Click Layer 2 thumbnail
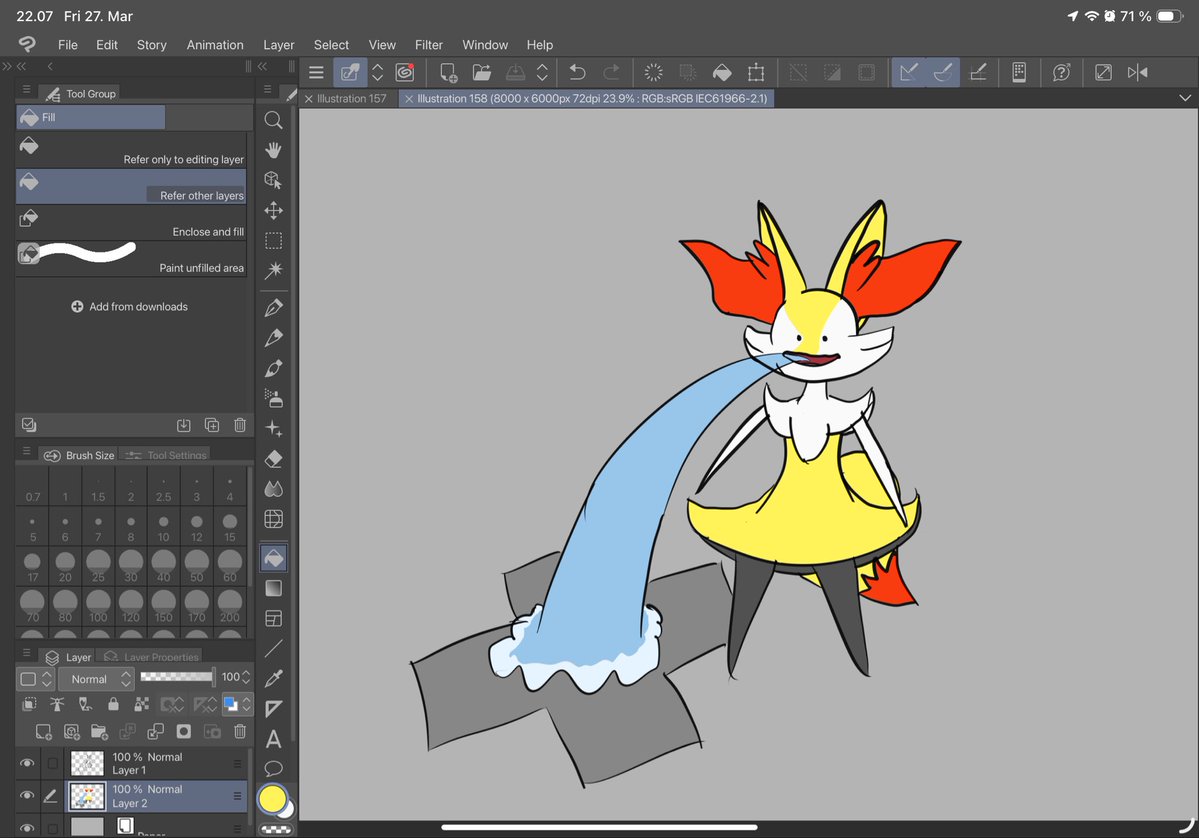Screen dimensions: 1199x838 point(87,796)
